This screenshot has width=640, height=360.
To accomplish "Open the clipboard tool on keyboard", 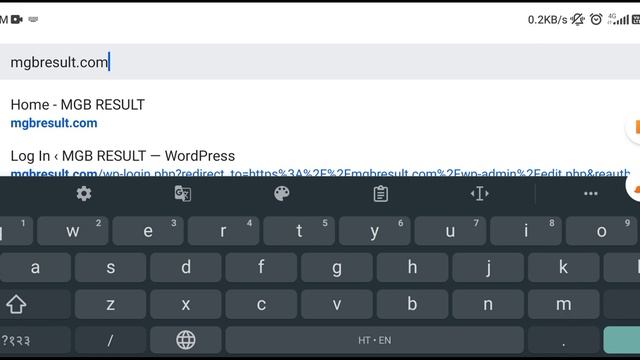I will tap(380, 194).
